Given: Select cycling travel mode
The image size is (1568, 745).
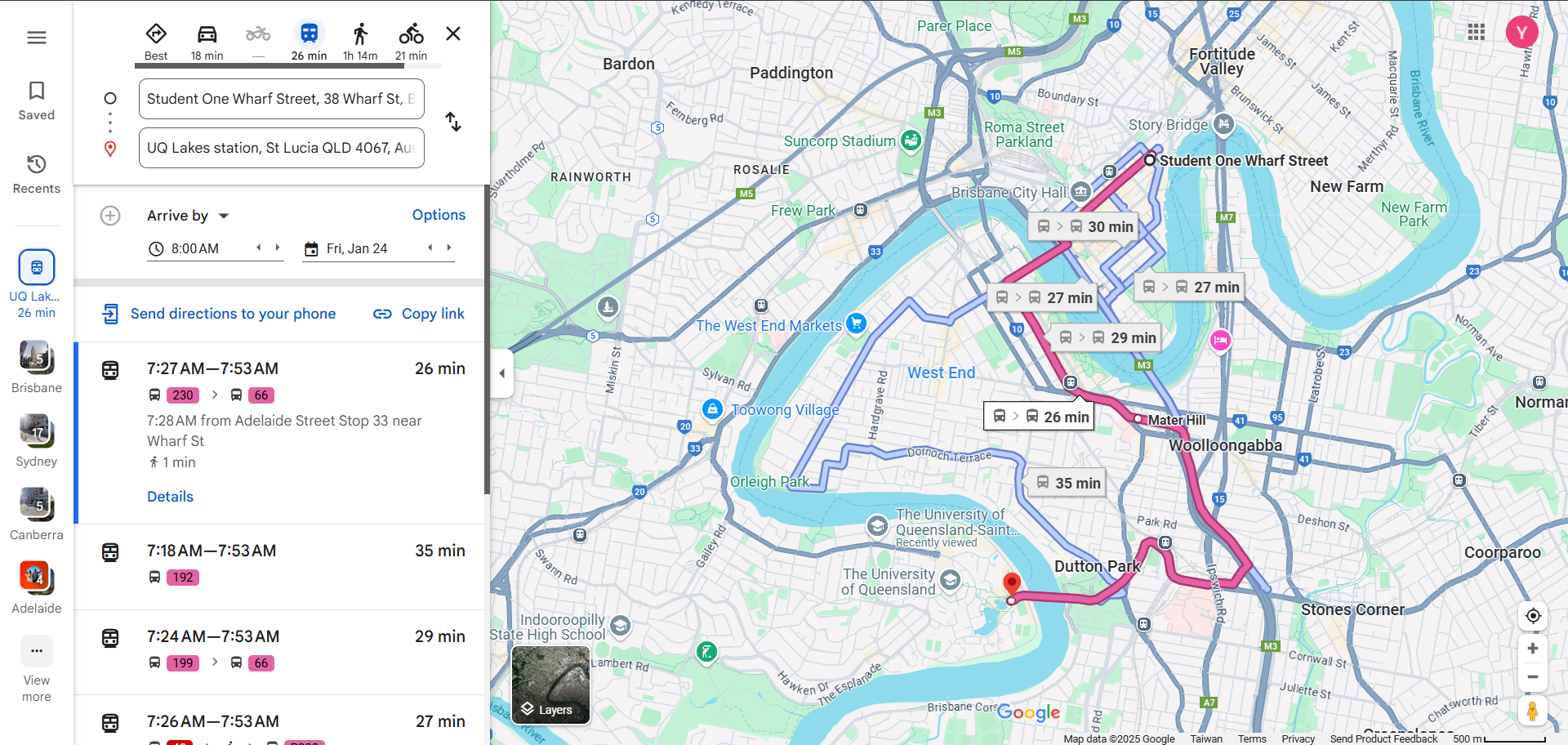Looking at the screenshot, I should tap(411, 41).
